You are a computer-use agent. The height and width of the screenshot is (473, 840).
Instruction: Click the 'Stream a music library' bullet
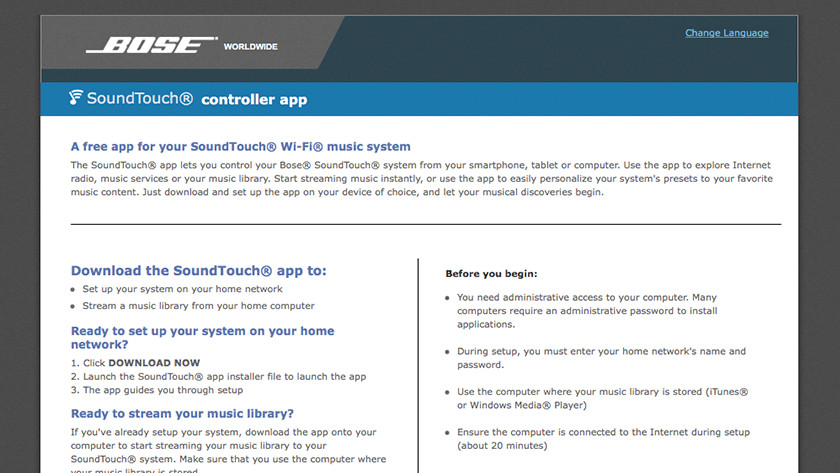pyautogui.click(x=198, y=306)
